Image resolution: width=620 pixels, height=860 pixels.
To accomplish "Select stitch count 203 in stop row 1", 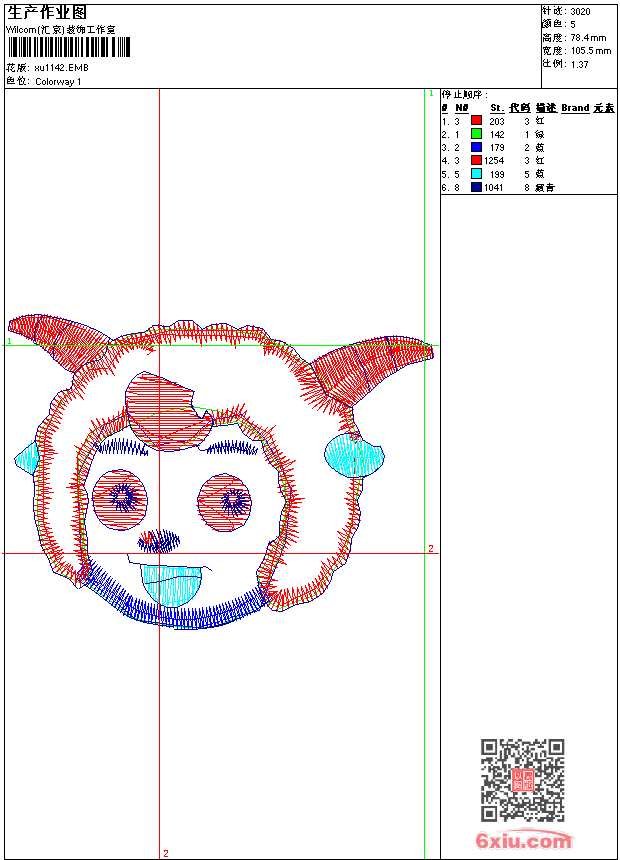I will (497, 121).
